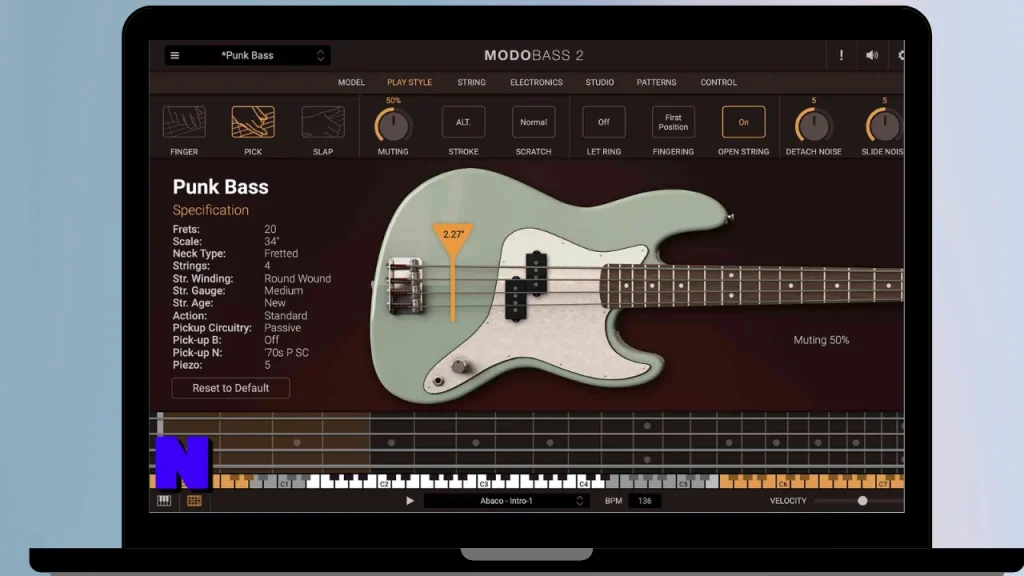Switch to the MODEL tab
Screen dimensions: 1024x576
351,82
